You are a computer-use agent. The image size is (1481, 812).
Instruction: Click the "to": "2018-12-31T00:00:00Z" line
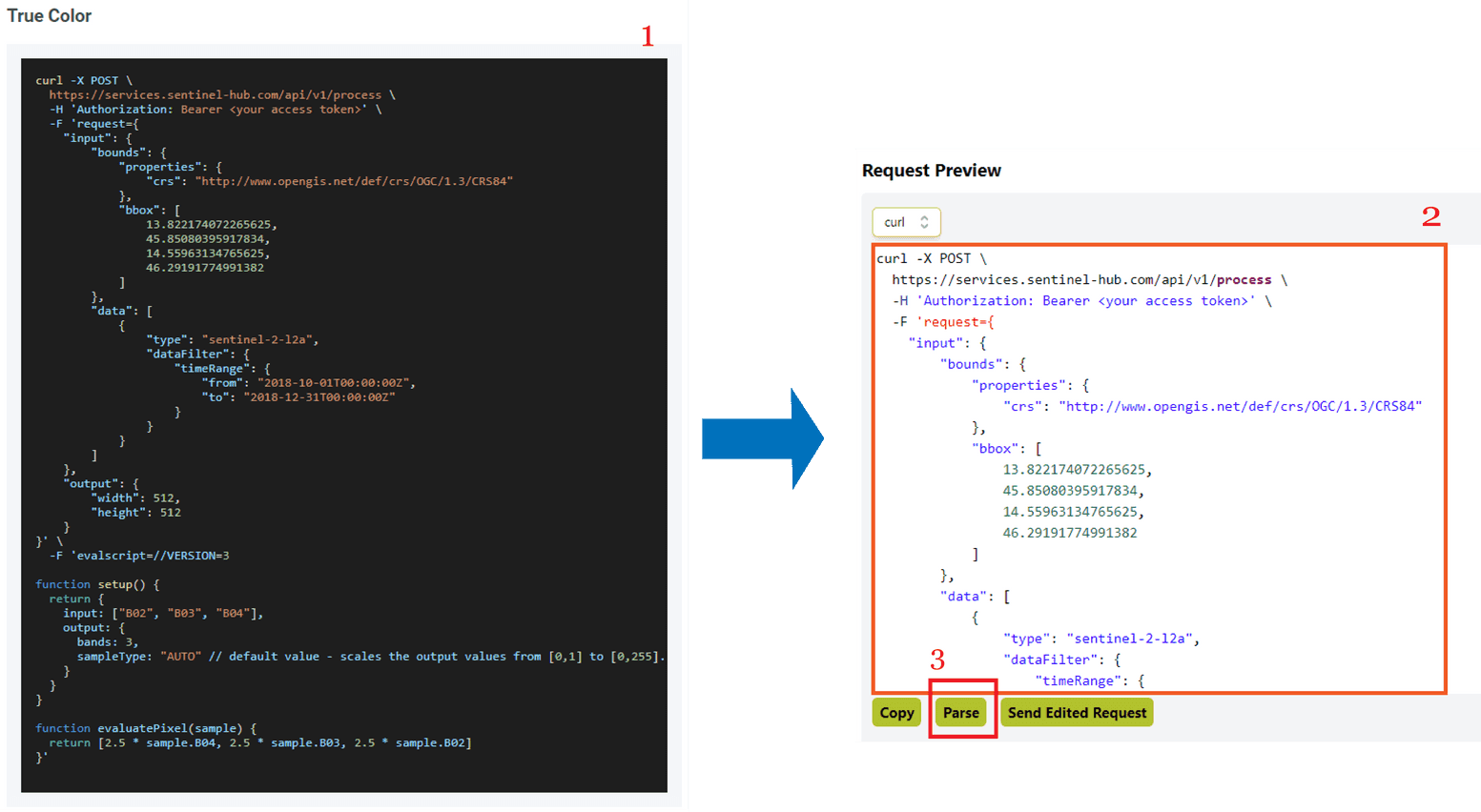298,396
